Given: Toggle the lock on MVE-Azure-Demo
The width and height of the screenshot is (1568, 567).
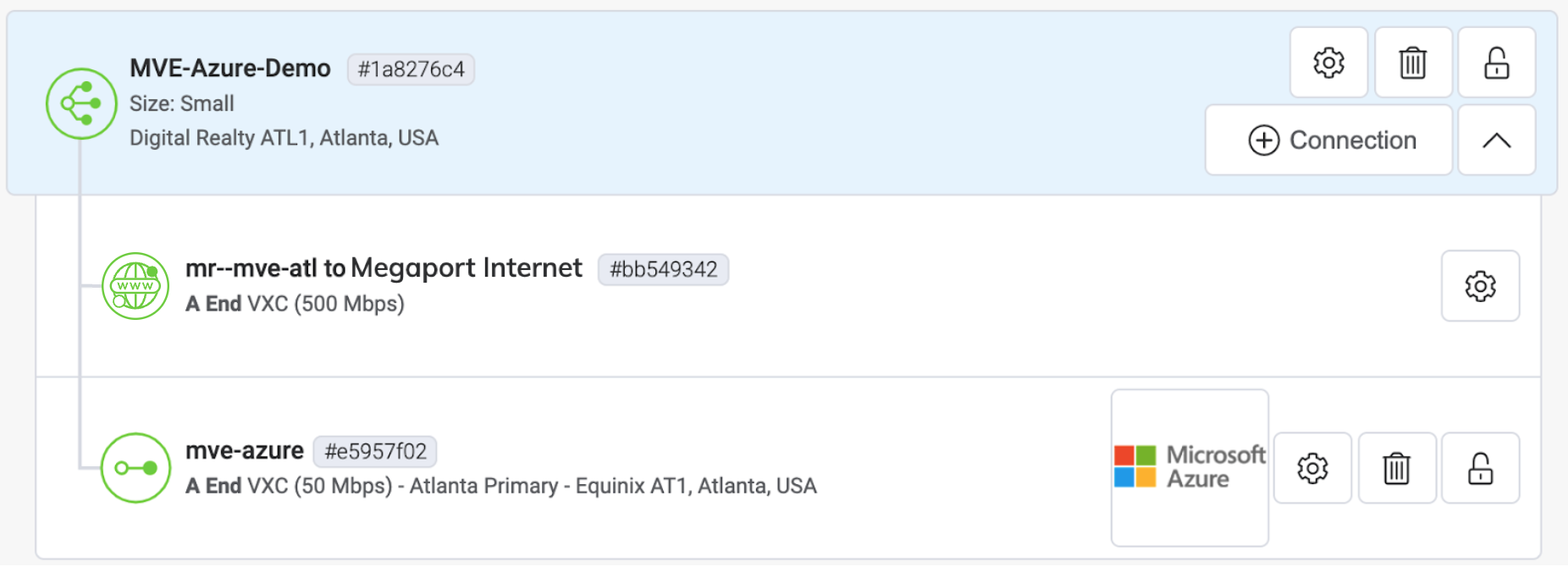Looking at the screenshot, I should pos(1497,63).
